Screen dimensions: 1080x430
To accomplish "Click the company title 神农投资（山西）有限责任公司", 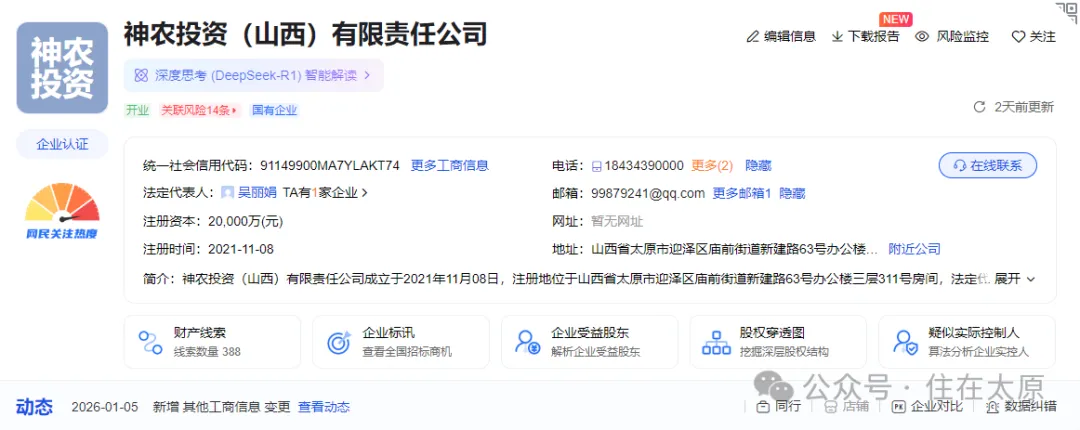I will [305, 34].
